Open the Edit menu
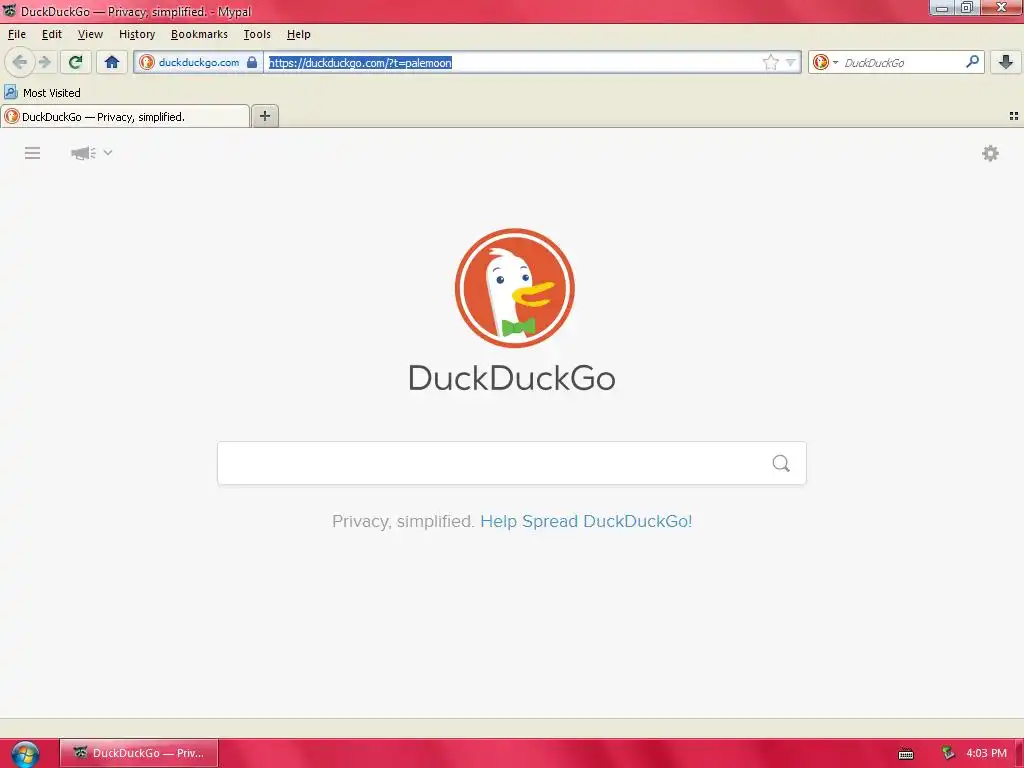Screen dimensions: 1024x768 click(x=52, y=34)
